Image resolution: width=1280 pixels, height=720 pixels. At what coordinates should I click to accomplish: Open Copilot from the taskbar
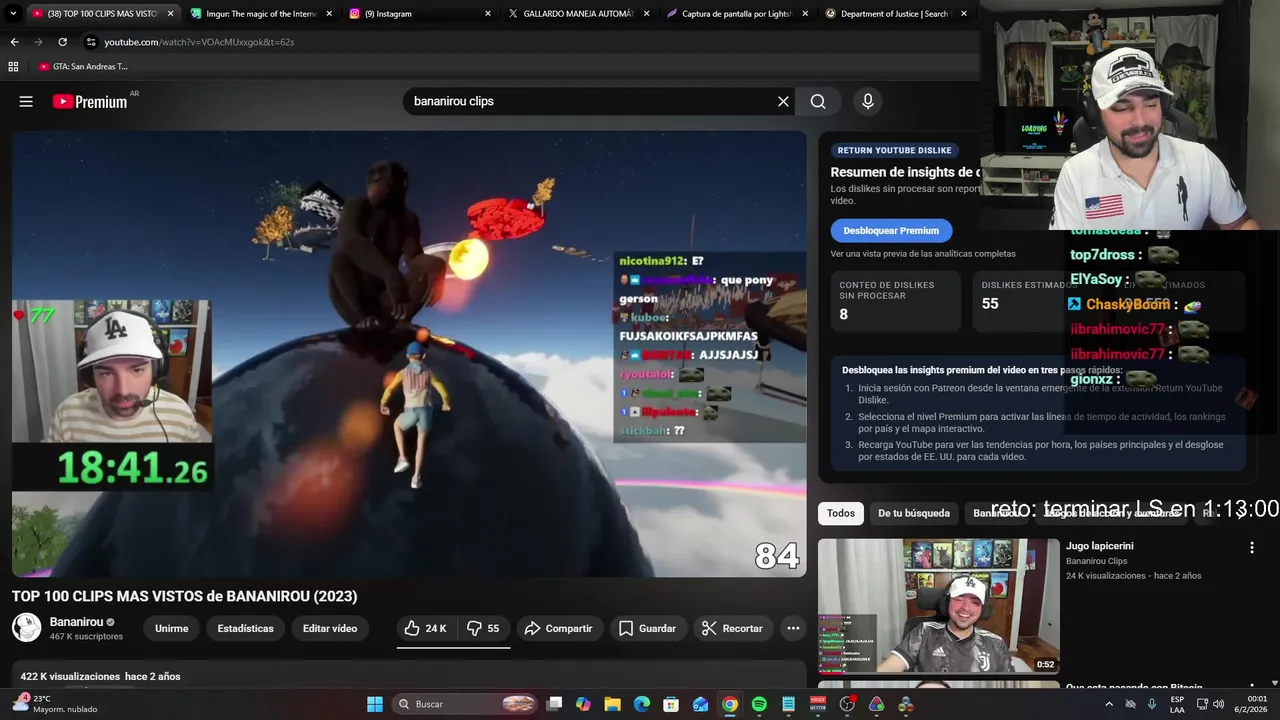pos(584,704)
